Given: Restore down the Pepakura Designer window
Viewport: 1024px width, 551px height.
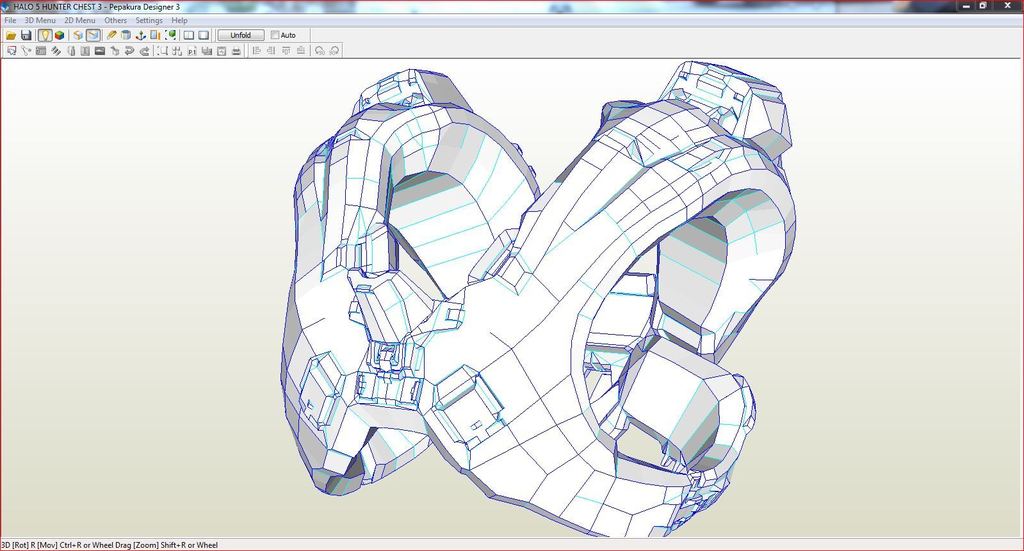Looking at the screenshot, I should coord(983,7).
